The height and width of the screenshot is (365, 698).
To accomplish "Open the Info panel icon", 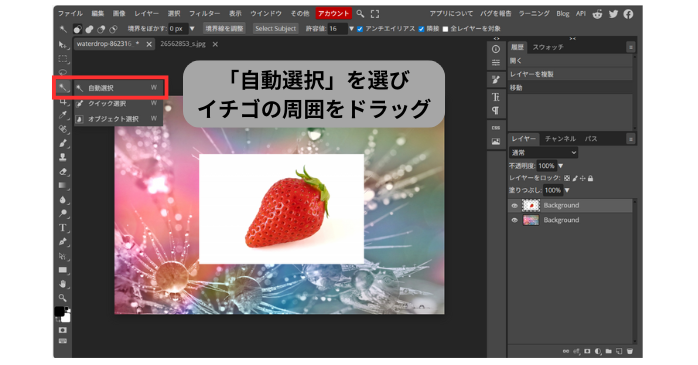I will pos(496,49).
